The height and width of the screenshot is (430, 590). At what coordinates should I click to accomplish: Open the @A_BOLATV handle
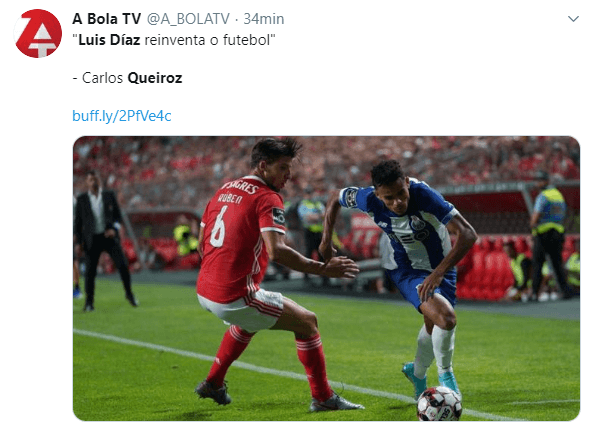pos(188,19)
